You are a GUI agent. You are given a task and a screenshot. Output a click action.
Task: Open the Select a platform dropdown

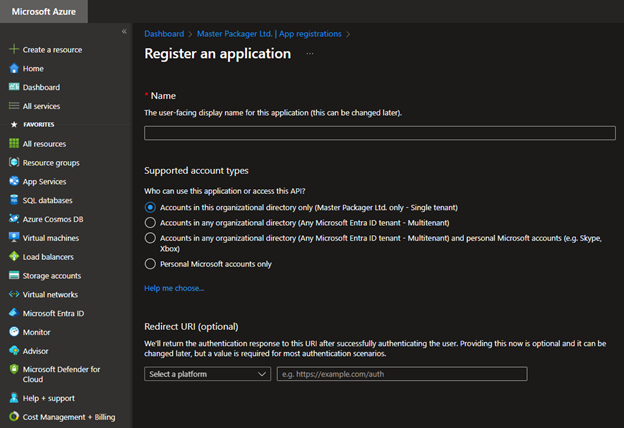(x=207, y=374)
